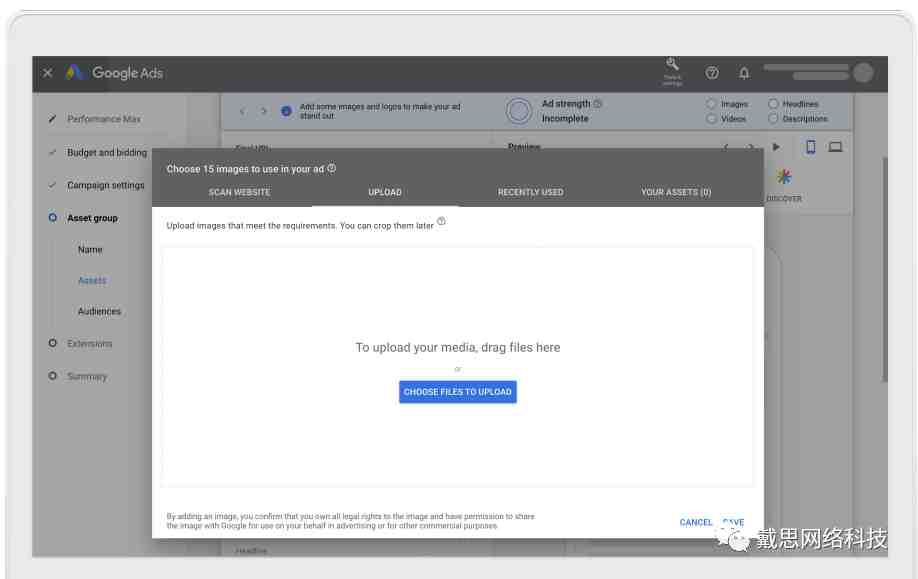The width and height of the screenshot is (918, 579).
Task: Click the Cancel button
Action: tap(696, 522)
